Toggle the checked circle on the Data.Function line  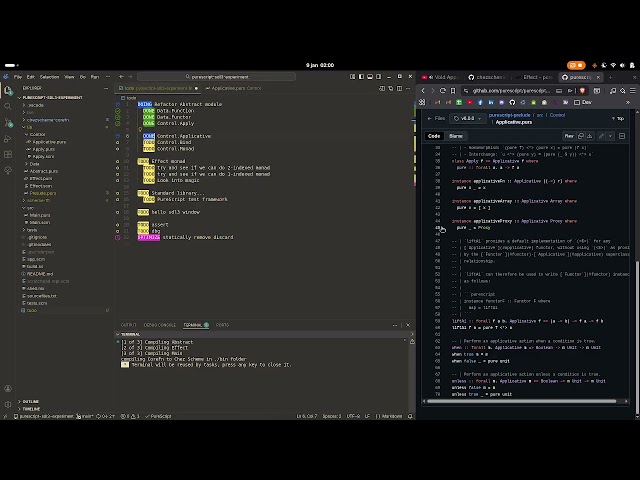118,111
